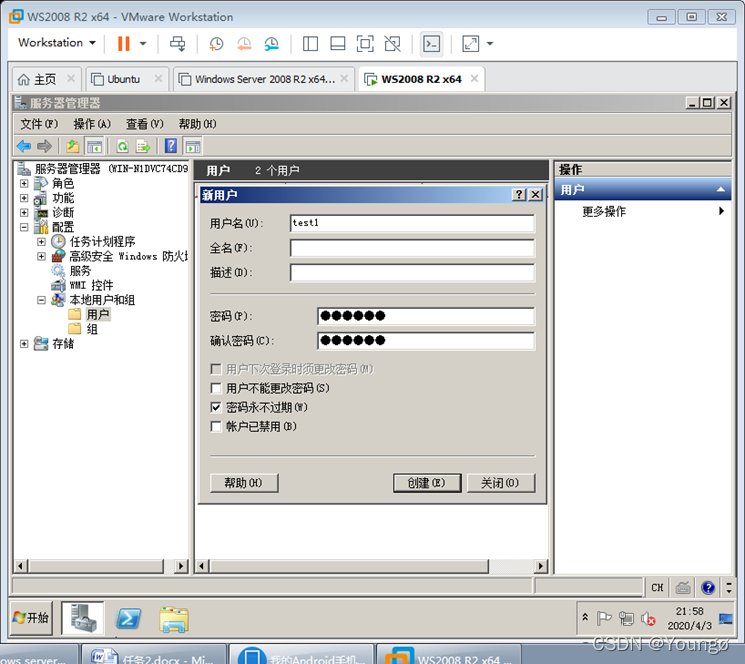
Task: Check 帐户已禁用
Action: click(216, 427)
